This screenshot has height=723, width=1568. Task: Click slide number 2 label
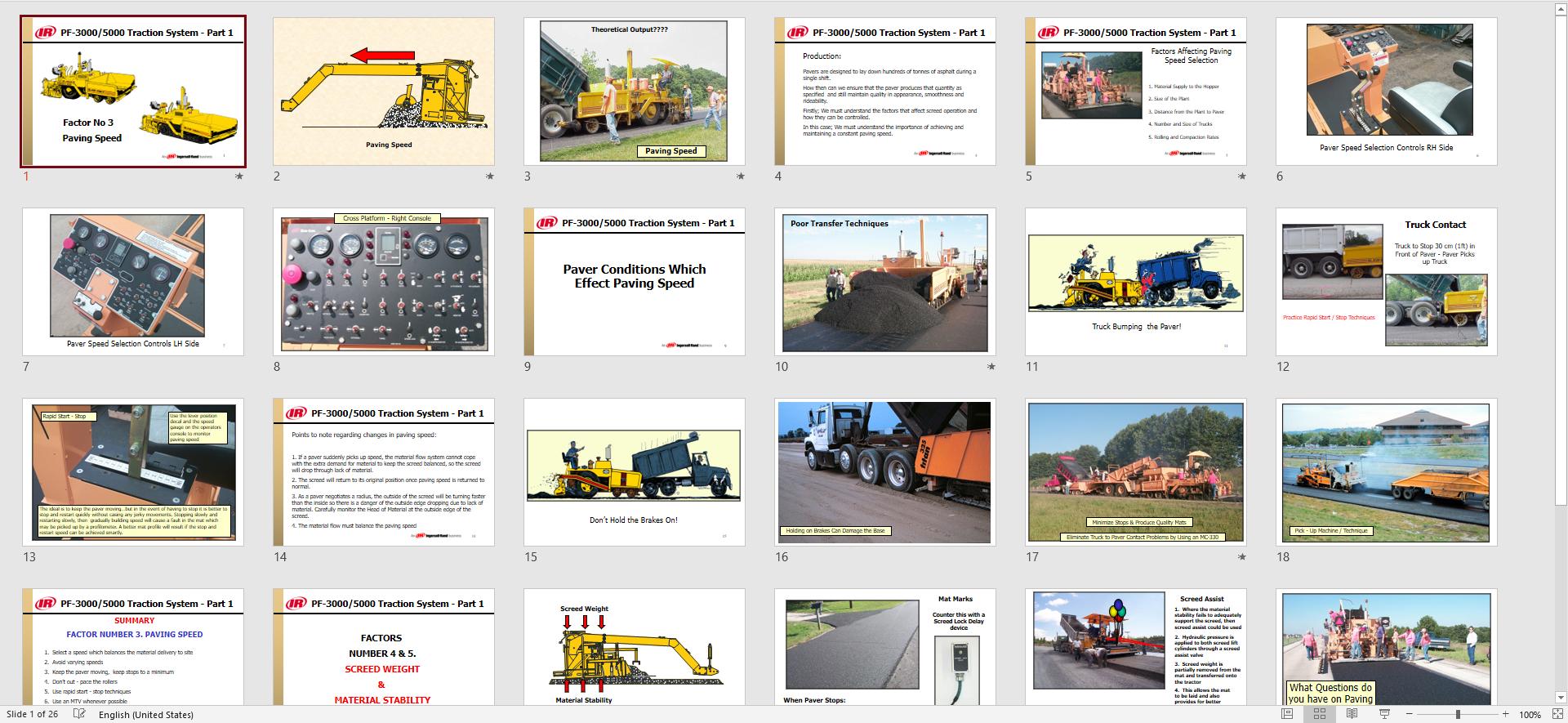[277, 176]
